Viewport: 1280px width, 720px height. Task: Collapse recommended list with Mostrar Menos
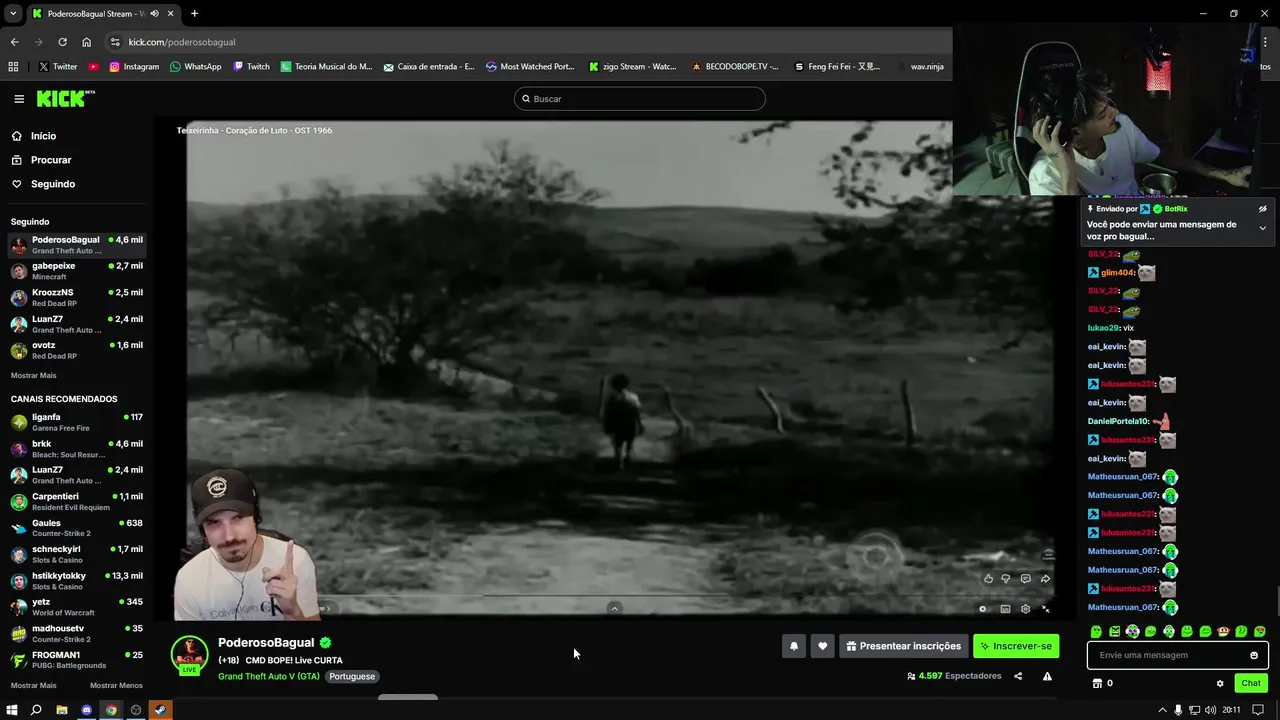click(116, 685)
